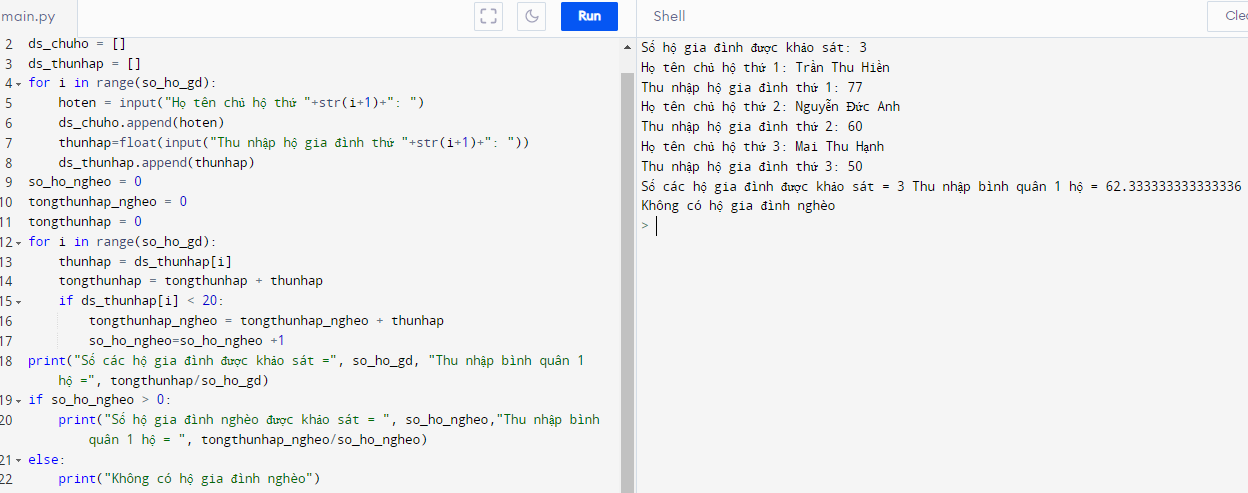Fold the if so_ho_ngheo block at line 19
This screenshot has width=1248, height=493.
(x=18, y=400)
